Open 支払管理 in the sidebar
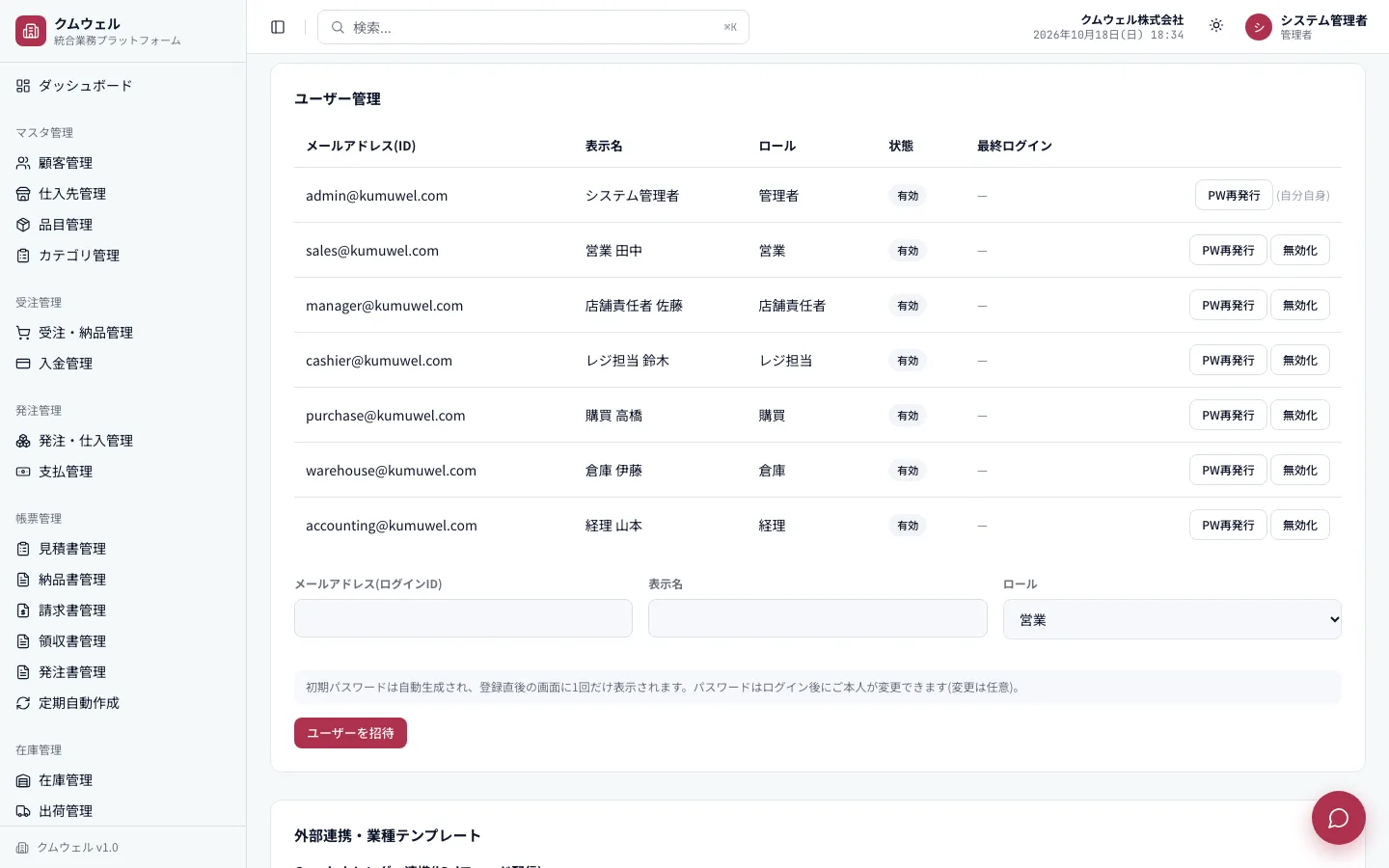 point(123,472)
